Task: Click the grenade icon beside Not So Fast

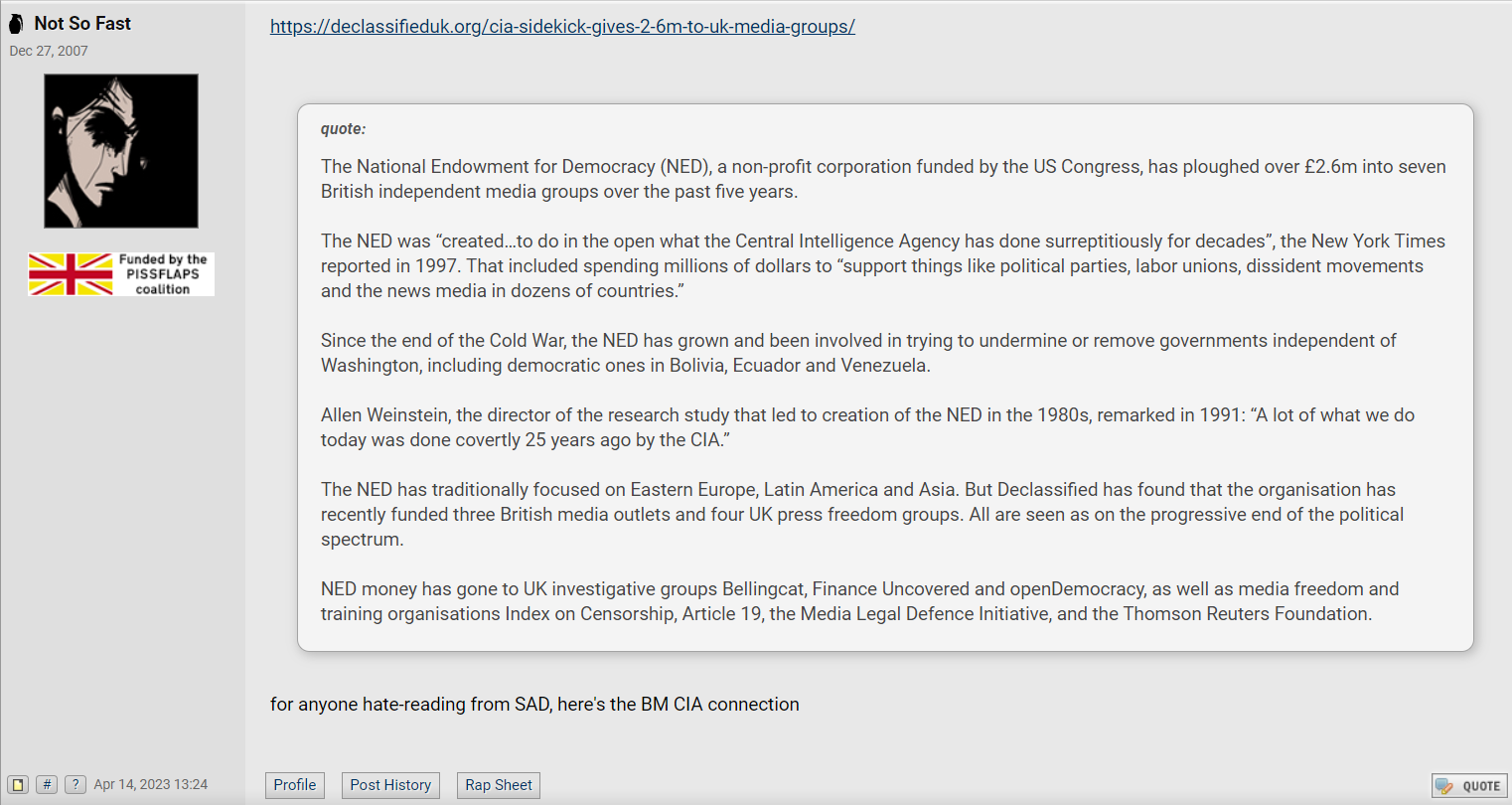Action: point(16,24)
